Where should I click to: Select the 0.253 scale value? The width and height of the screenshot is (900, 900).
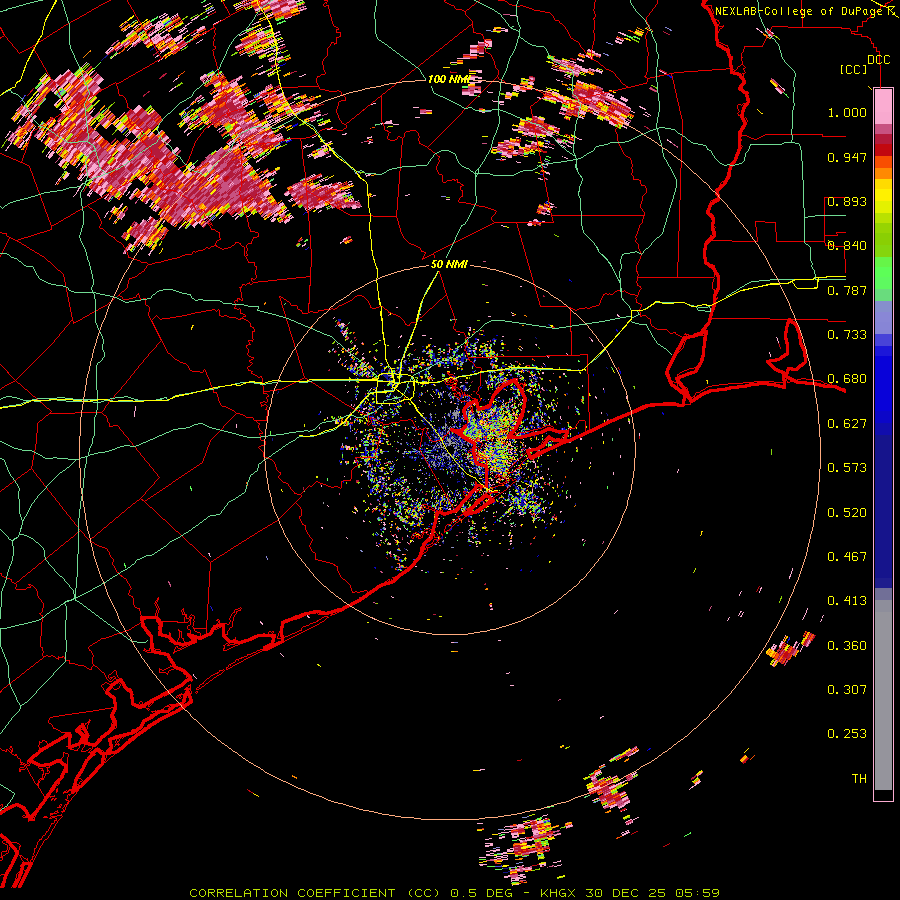847,734
